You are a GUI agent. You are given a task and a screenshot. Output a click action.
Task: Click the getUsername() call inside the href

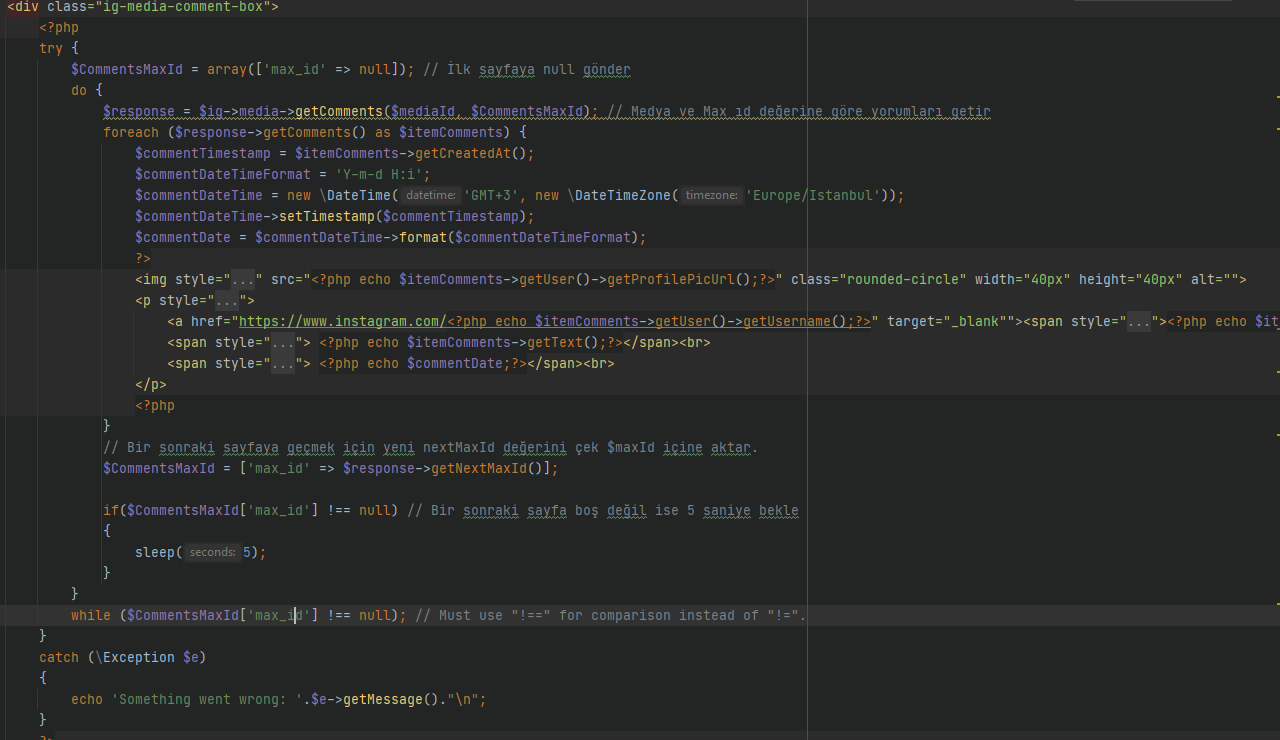pos(795,322)
